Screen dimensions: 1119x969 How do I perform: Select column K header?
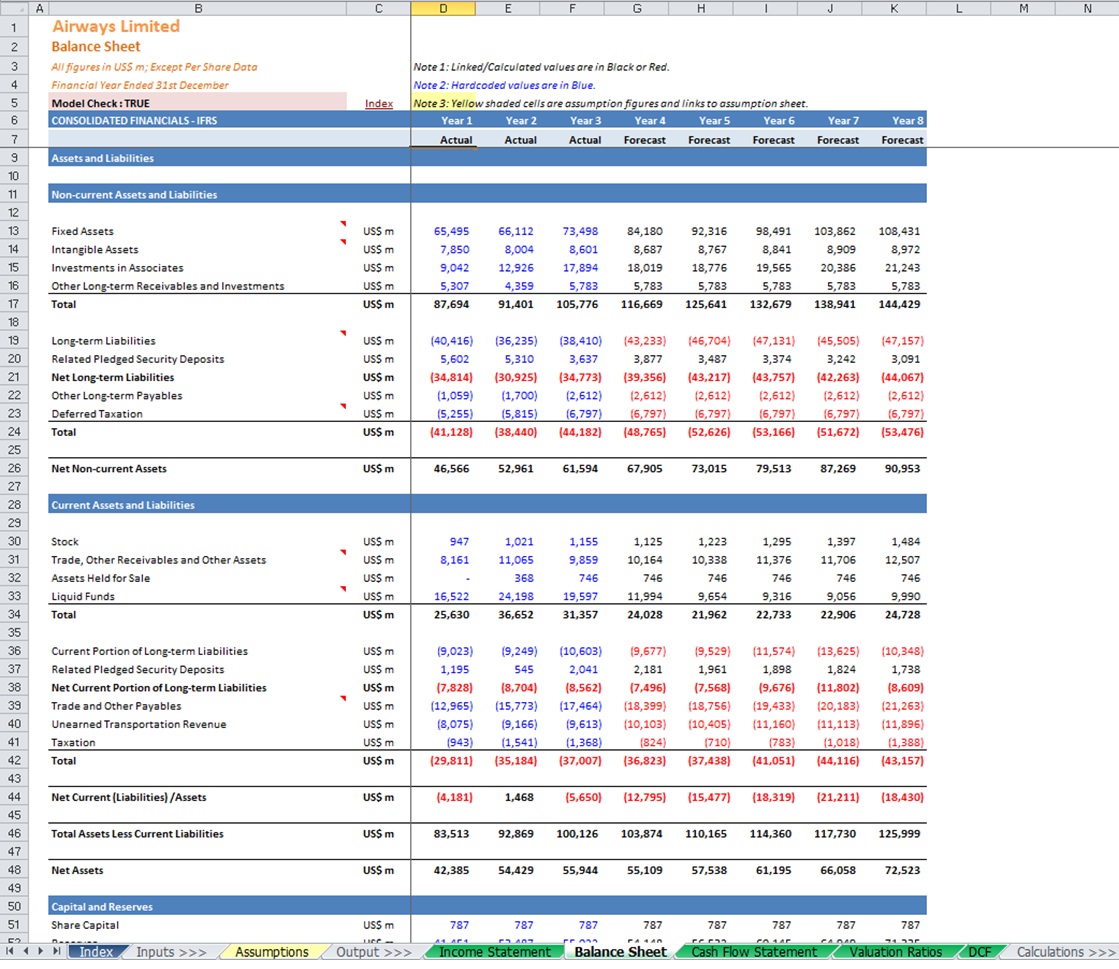pyautogui.click(x=894, y=9)
